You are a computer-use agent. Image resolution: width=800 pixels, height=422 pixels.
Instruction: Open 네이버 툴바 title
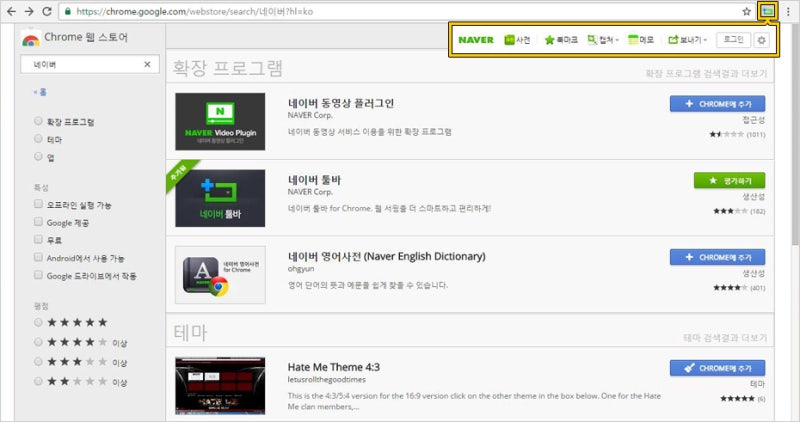point(314,180)
